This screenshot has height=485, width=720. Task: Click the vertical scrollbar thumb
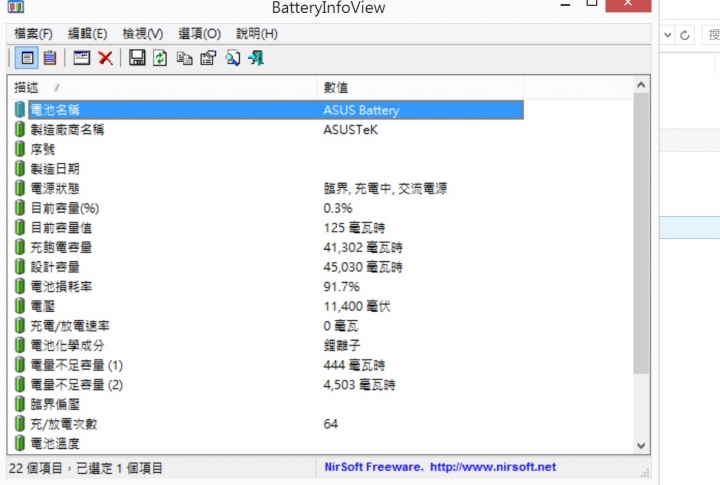[641, 233]
